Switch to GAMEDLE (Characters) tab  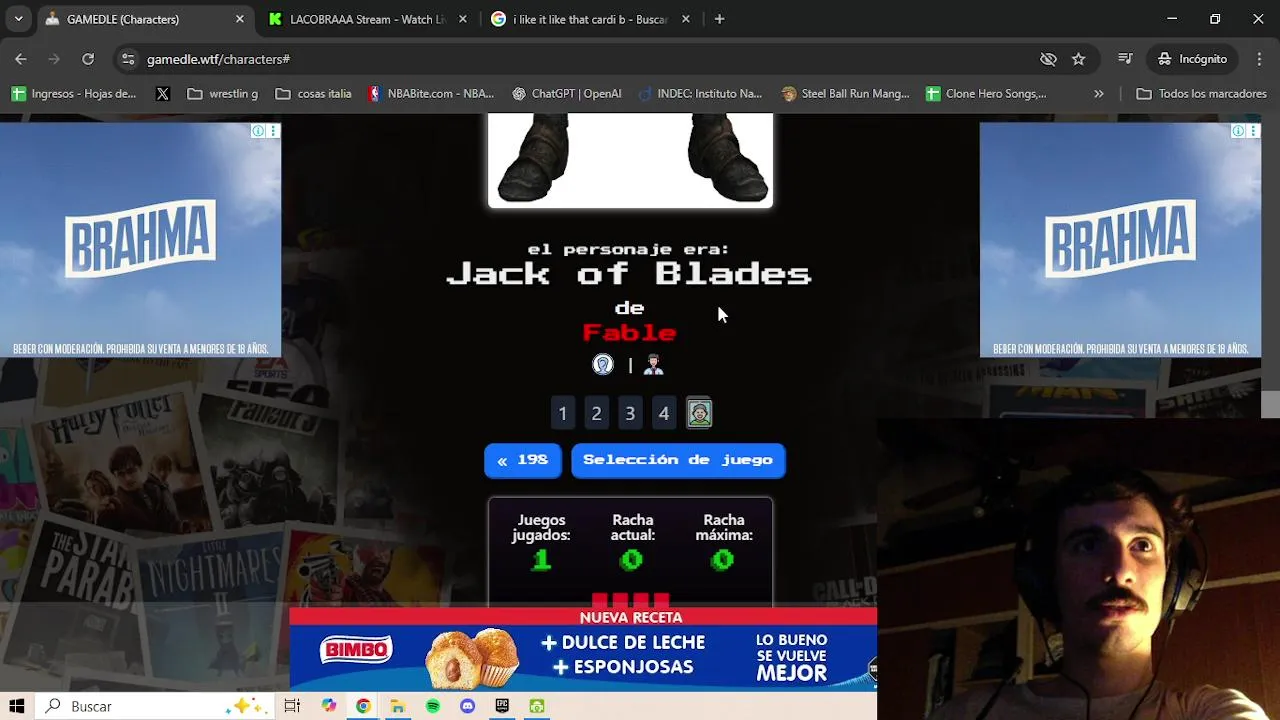pos(140,19)
